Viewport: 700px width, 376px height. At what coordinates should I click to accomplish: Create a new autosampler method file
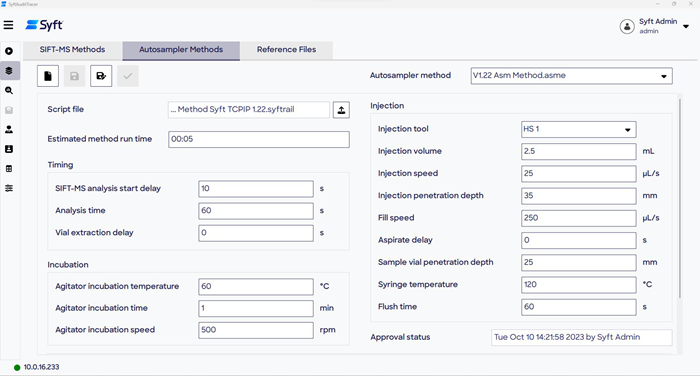tap(48, 76)
